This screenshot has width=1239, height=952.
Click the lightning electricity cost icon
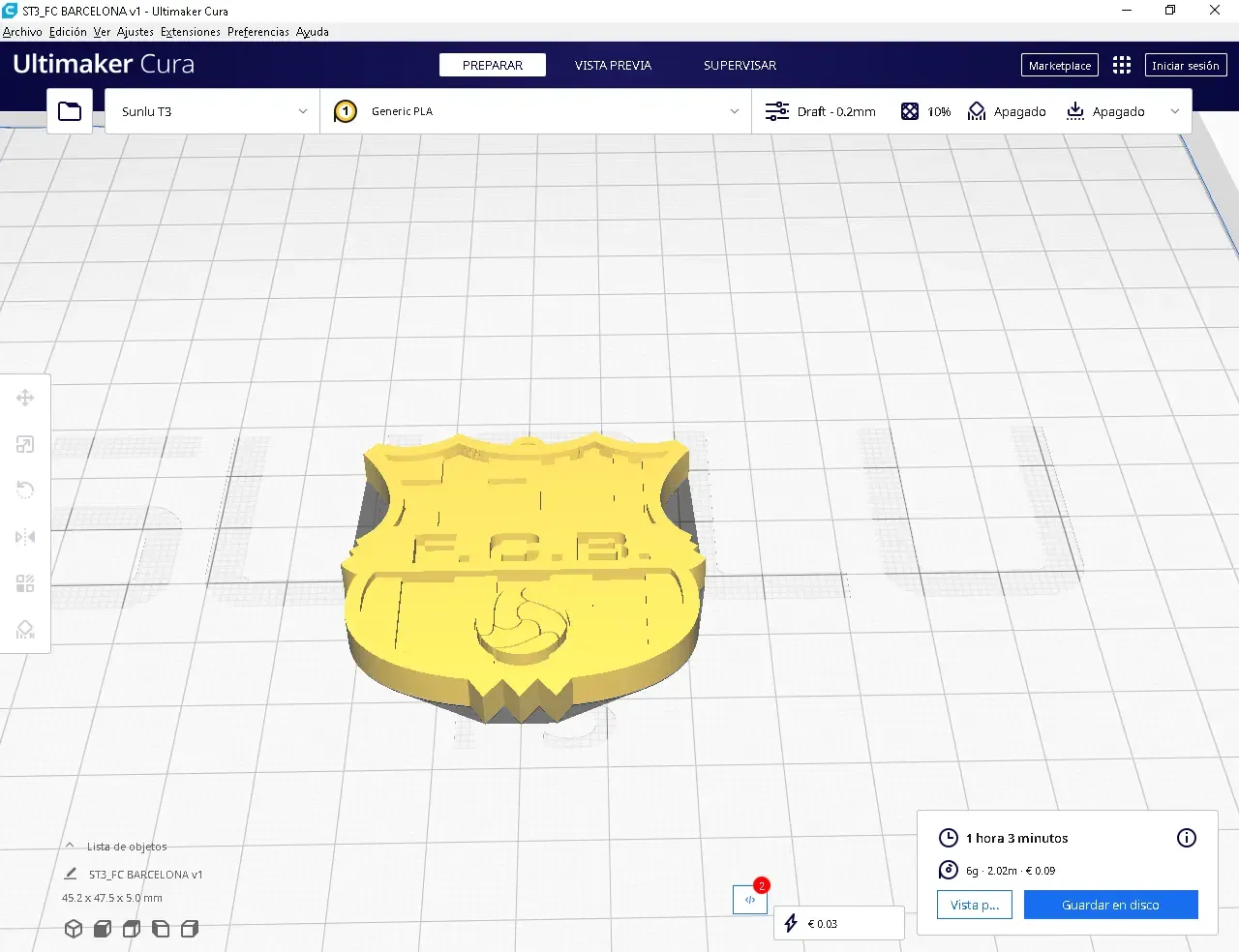791,923
